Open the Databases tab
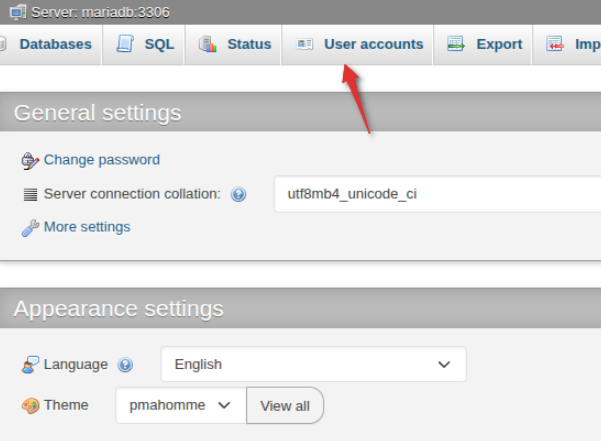The height and width of the screenshot is (441, 601). pos(50,44)
